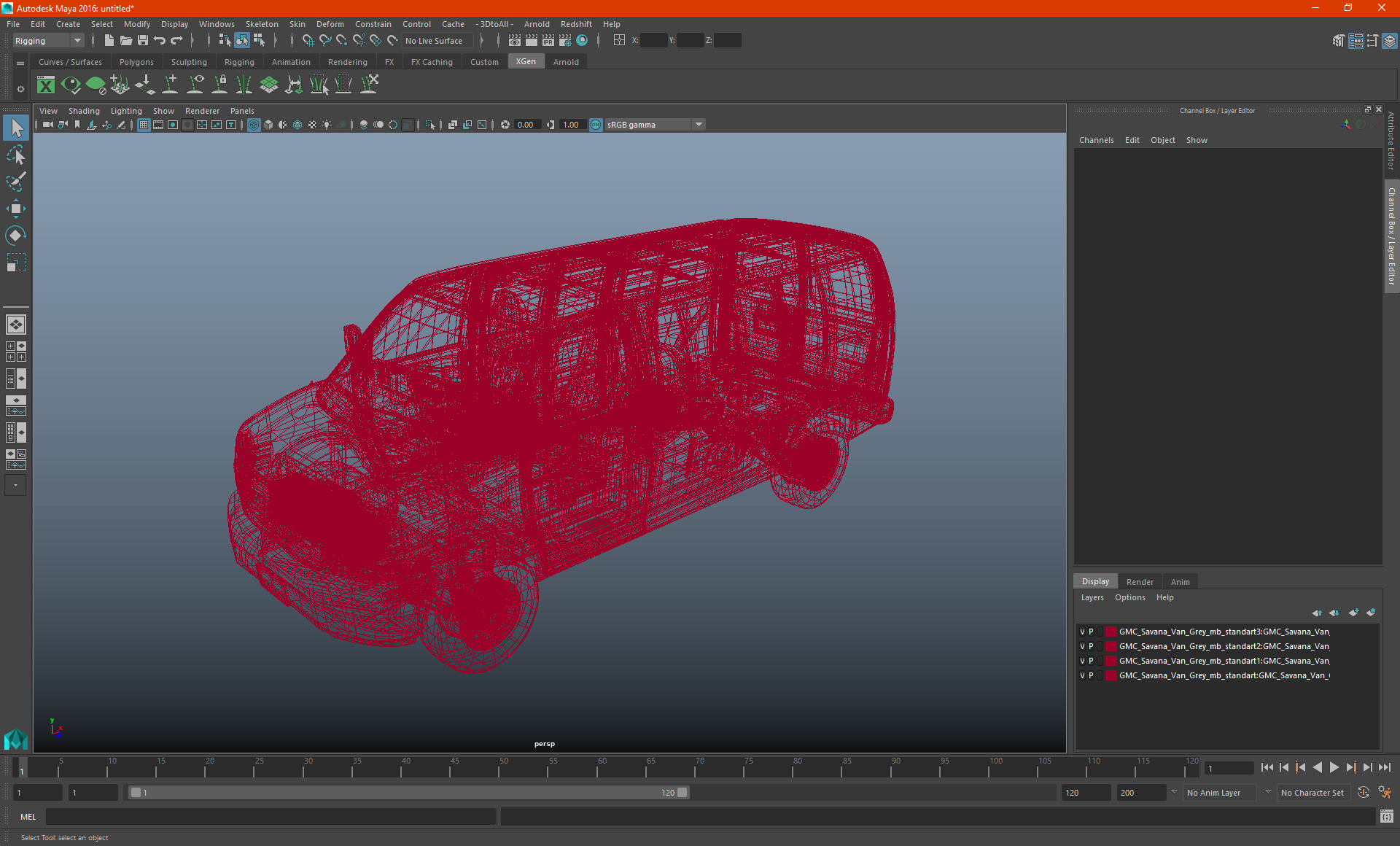This screenshot has width=1400, height=846.
Task: Open render settings clapboard icon
Action: [565, 41]
